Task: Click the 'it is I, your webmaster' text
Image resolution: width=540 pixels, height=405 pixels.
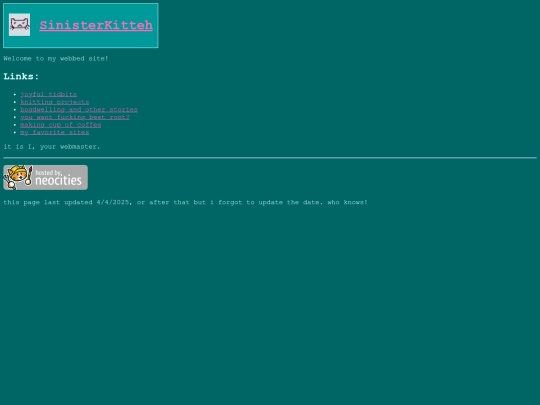Action: pos(52,147)
